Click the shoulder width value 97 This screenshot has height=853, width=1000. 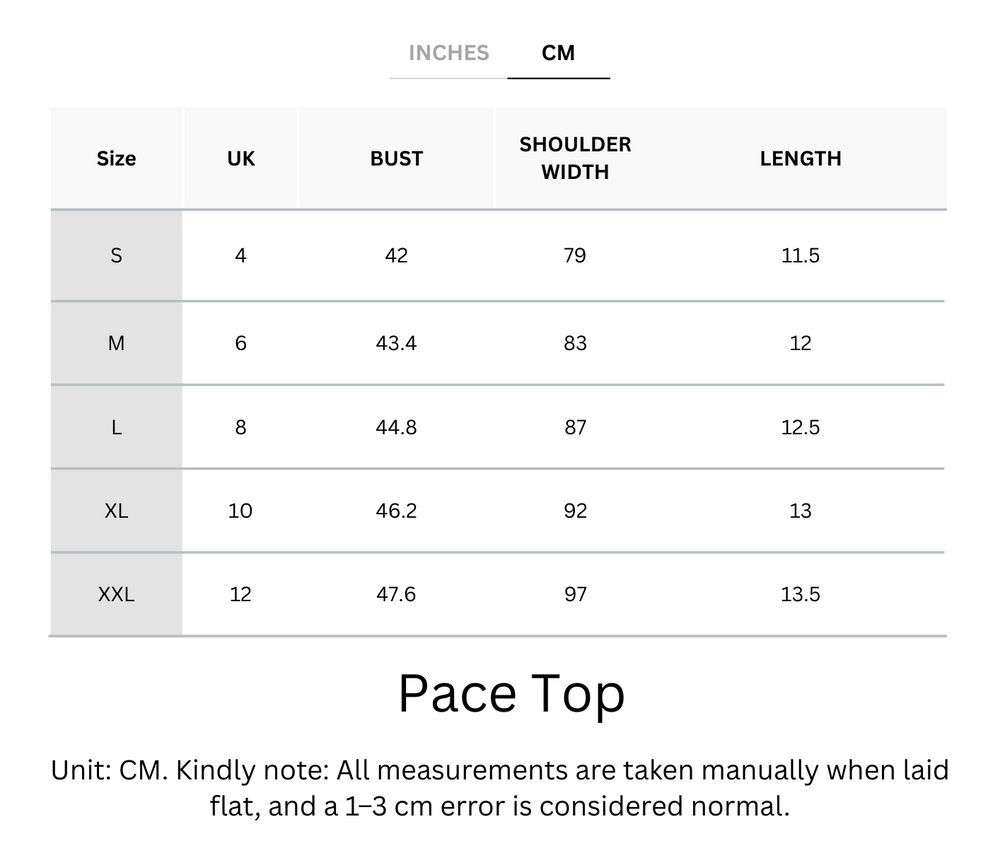pos(575,595)
